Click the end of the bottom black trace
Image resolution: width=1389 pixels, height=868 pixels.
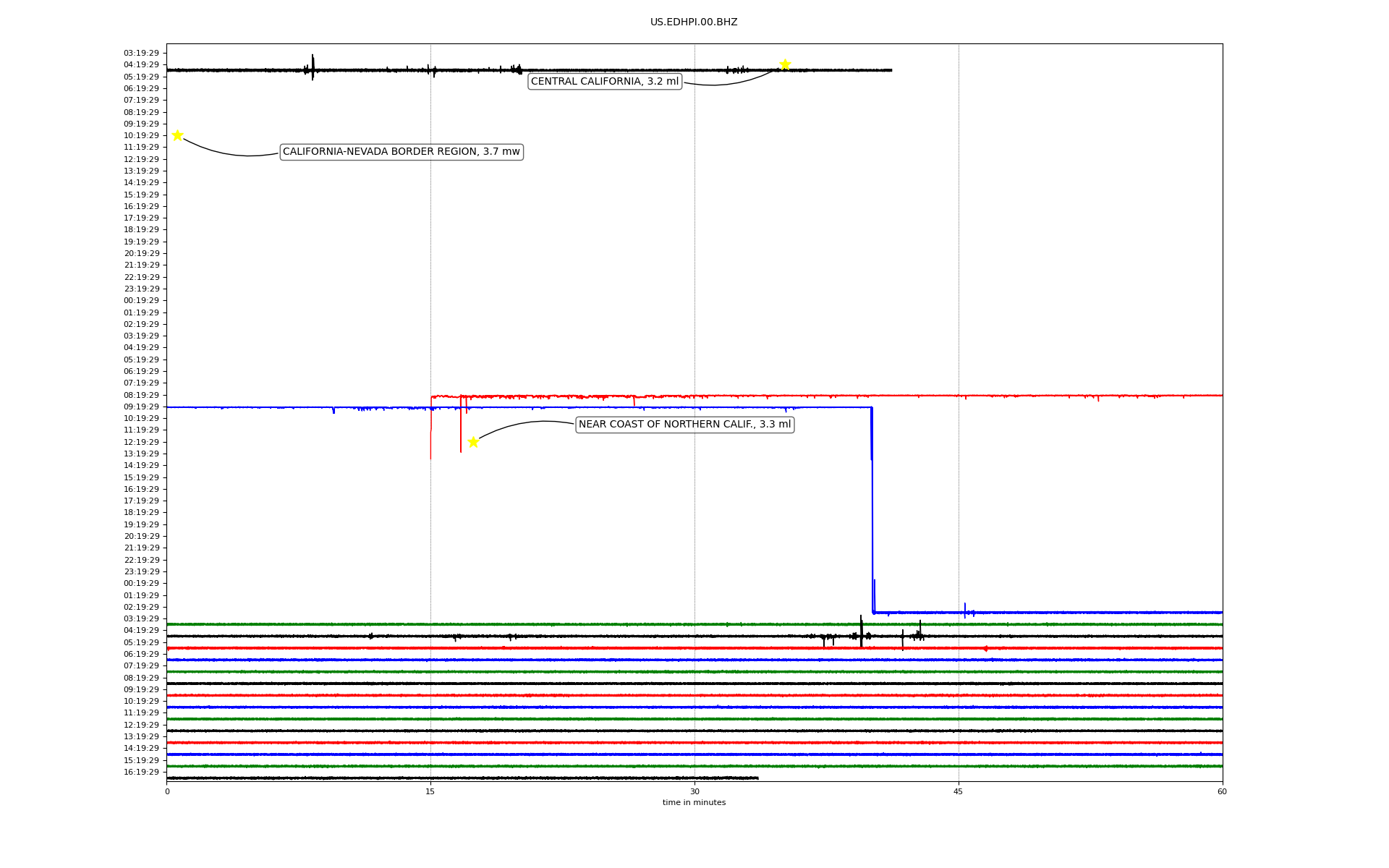click(x=757, y=778)
